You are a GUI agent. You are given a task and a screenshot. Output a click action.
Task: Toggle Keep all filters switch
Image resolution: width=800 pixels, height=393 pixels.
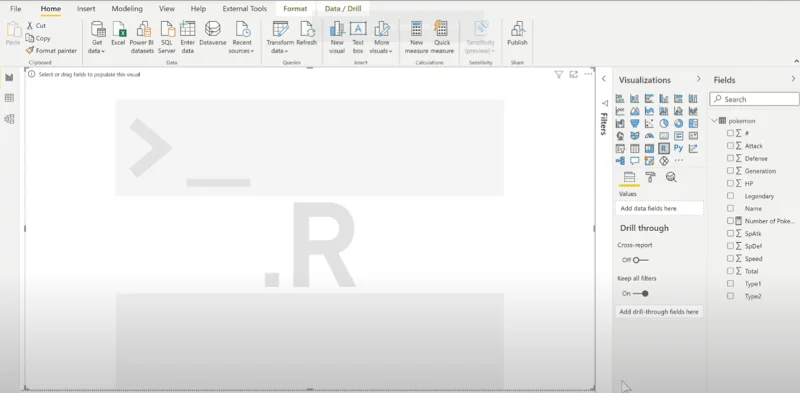point(641,293)
